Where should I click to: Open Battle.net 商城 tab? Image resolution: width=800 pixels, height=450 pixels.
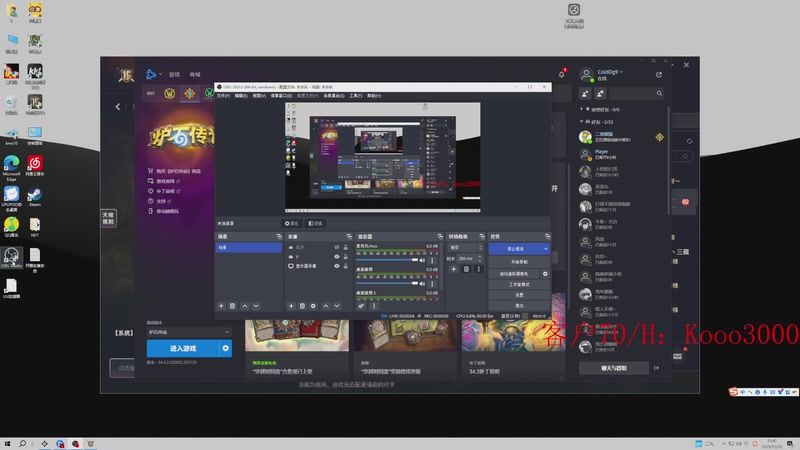pyautogui.click(x=195, y=74)
